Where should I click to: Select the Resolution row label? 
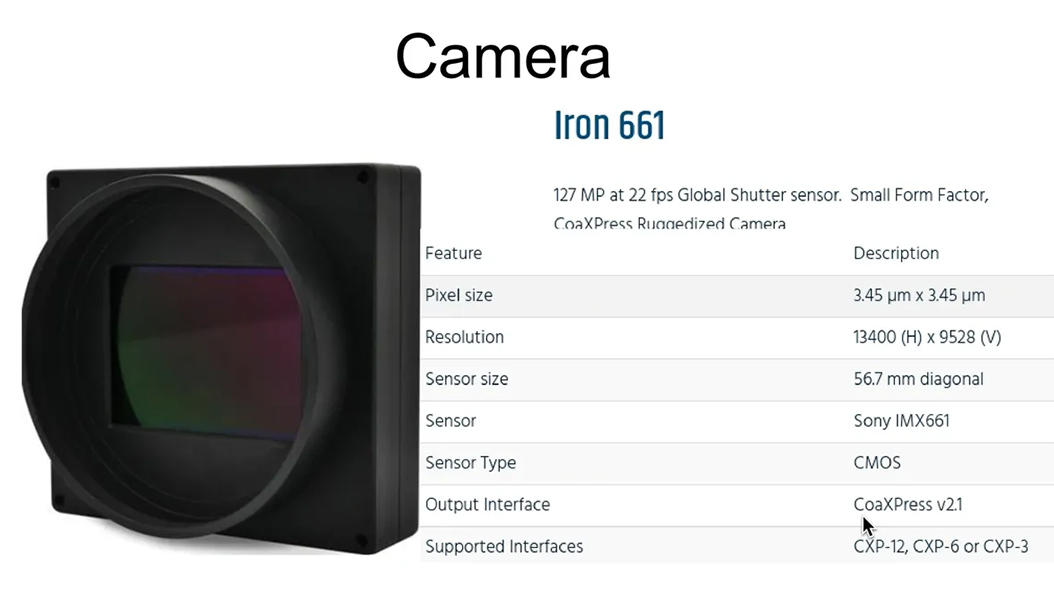[464, 337]
